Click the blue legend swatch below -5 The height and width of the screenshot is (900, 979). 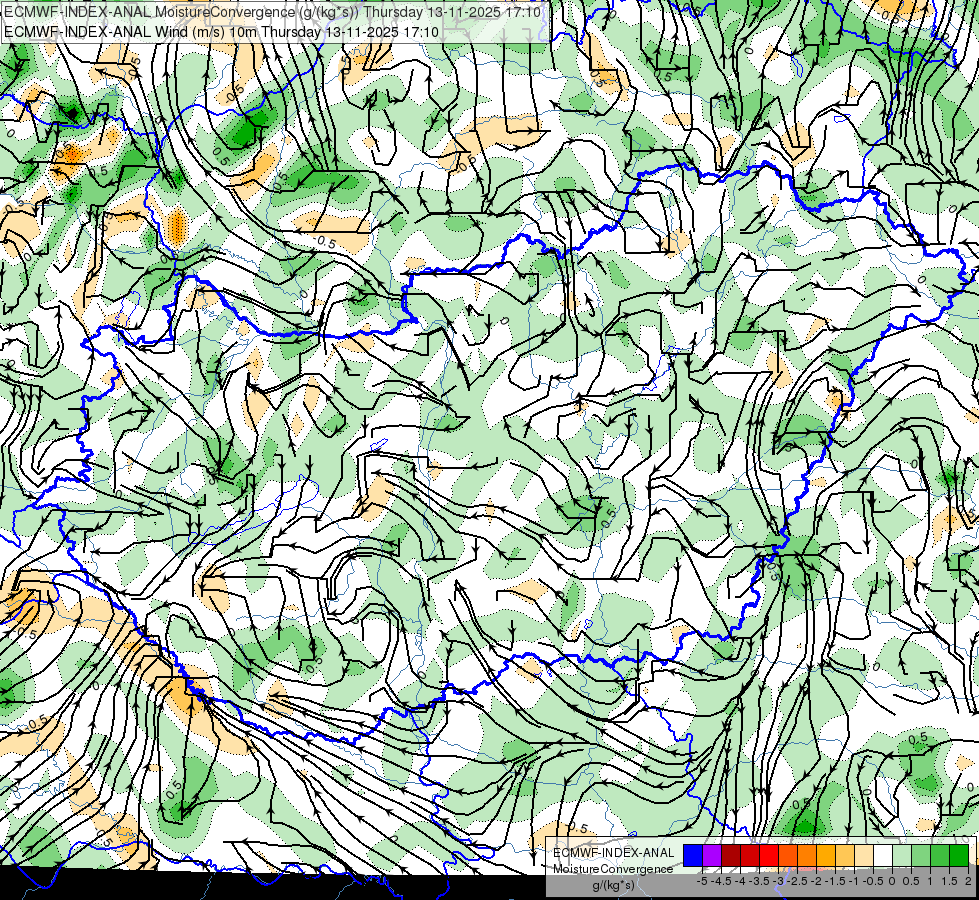693,855
